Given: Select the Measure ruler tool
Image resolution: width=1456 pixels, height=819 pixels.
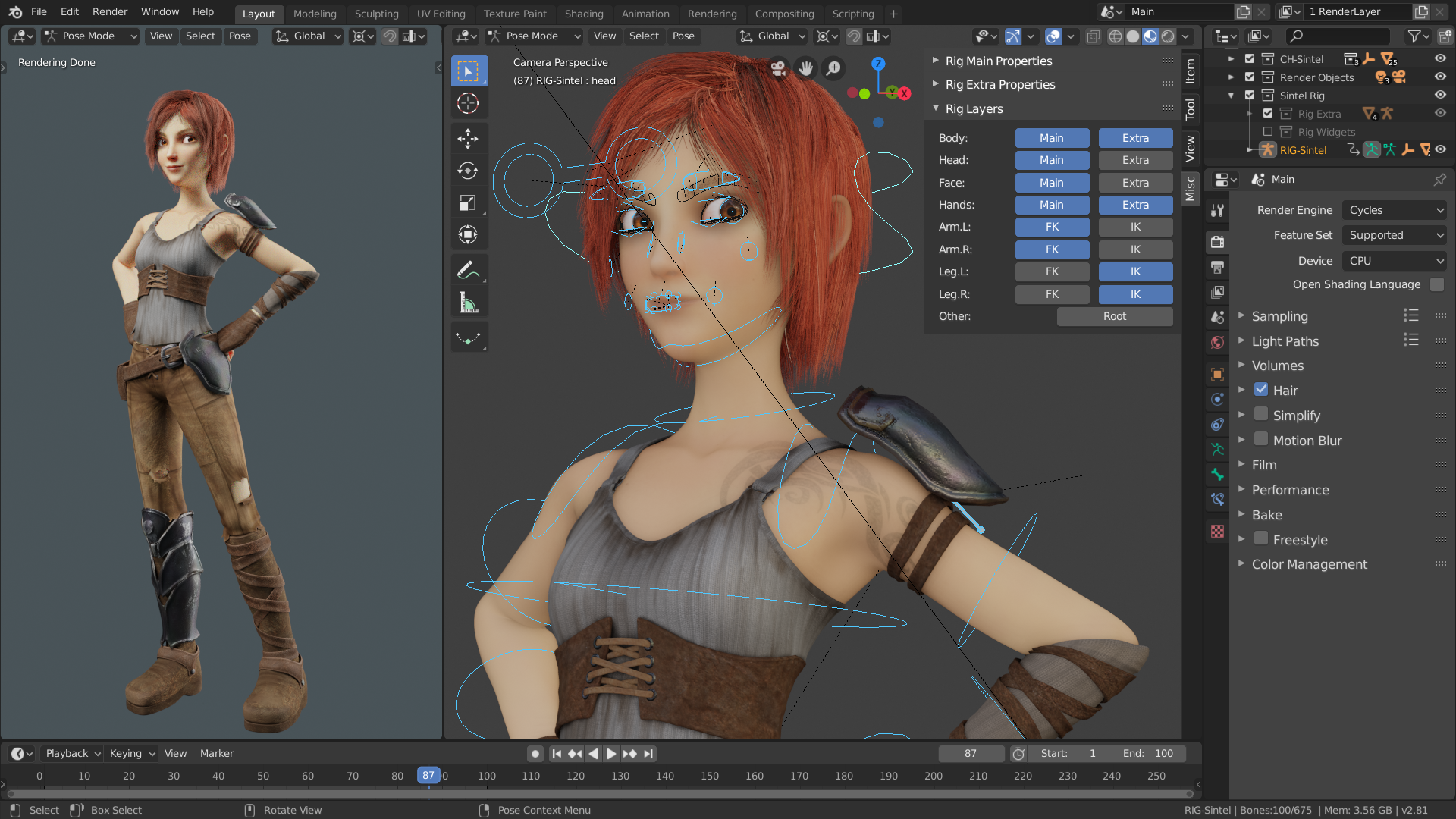Looking at the screenshot, I should 468,303.
